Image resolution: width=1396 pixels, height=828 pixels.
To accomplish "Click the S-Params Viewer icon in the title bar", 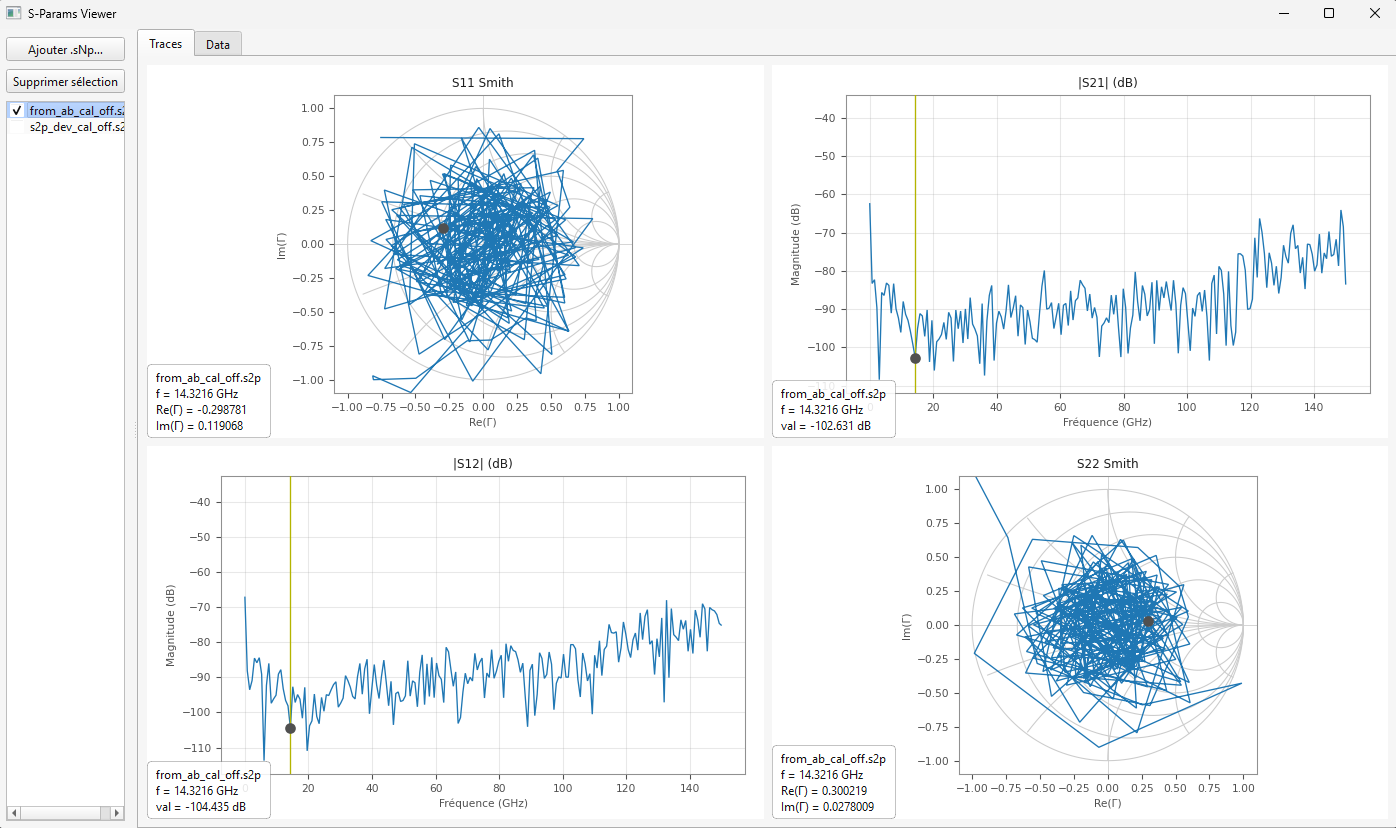I will [14, 13].
